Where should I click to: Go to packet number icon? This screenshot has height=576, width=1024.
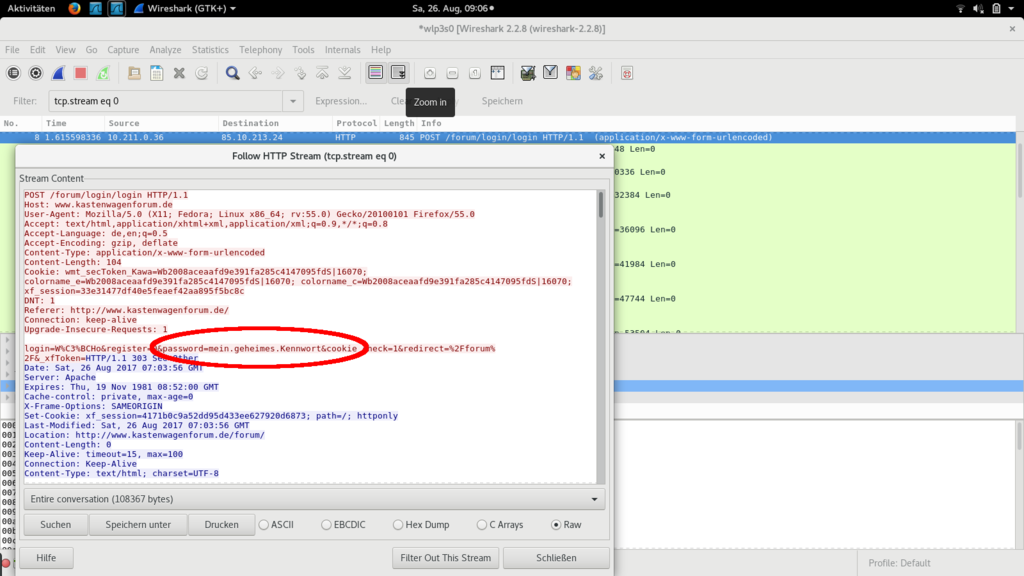pos(300,73)
